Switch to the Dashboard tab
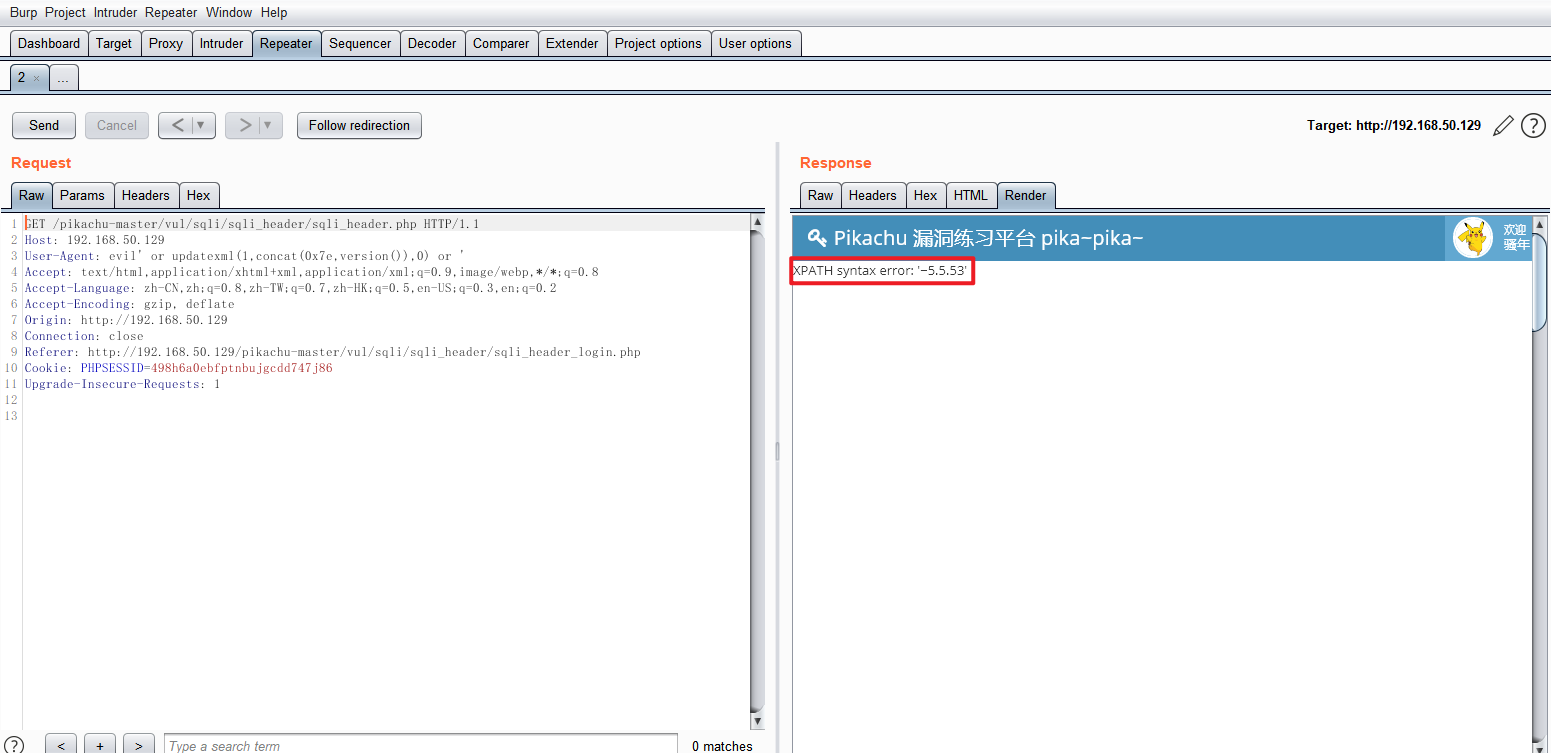This screenshot has width=1551, height=753. [x=49, y=44]
